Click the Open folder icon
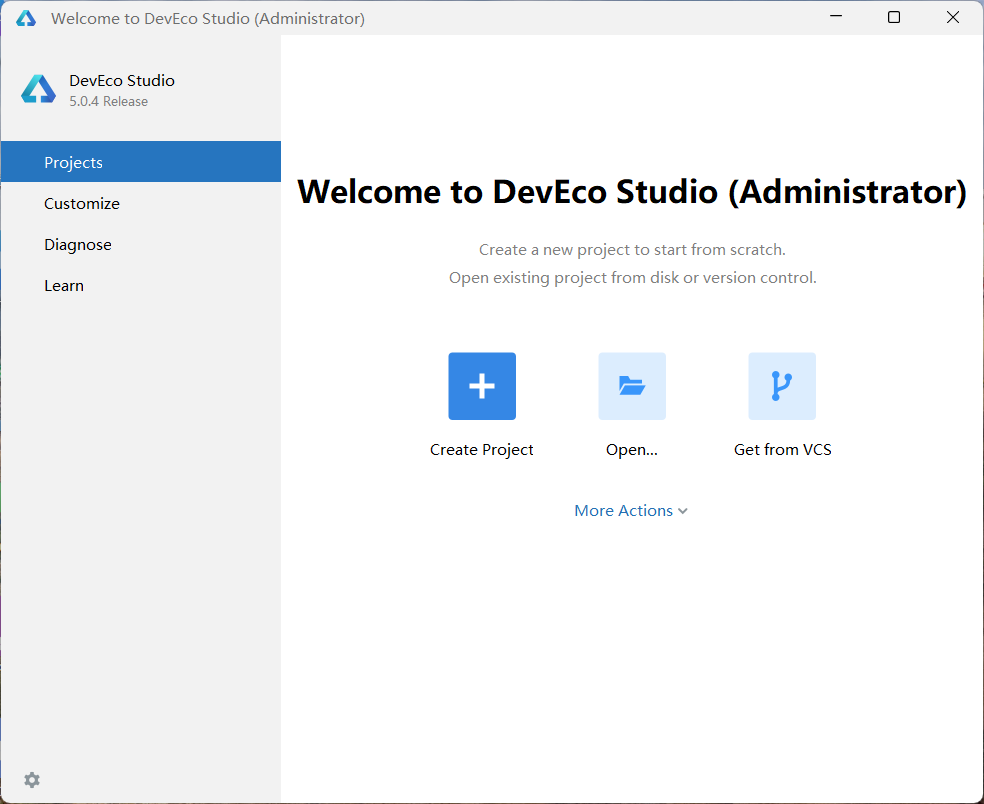 [632, 386]
